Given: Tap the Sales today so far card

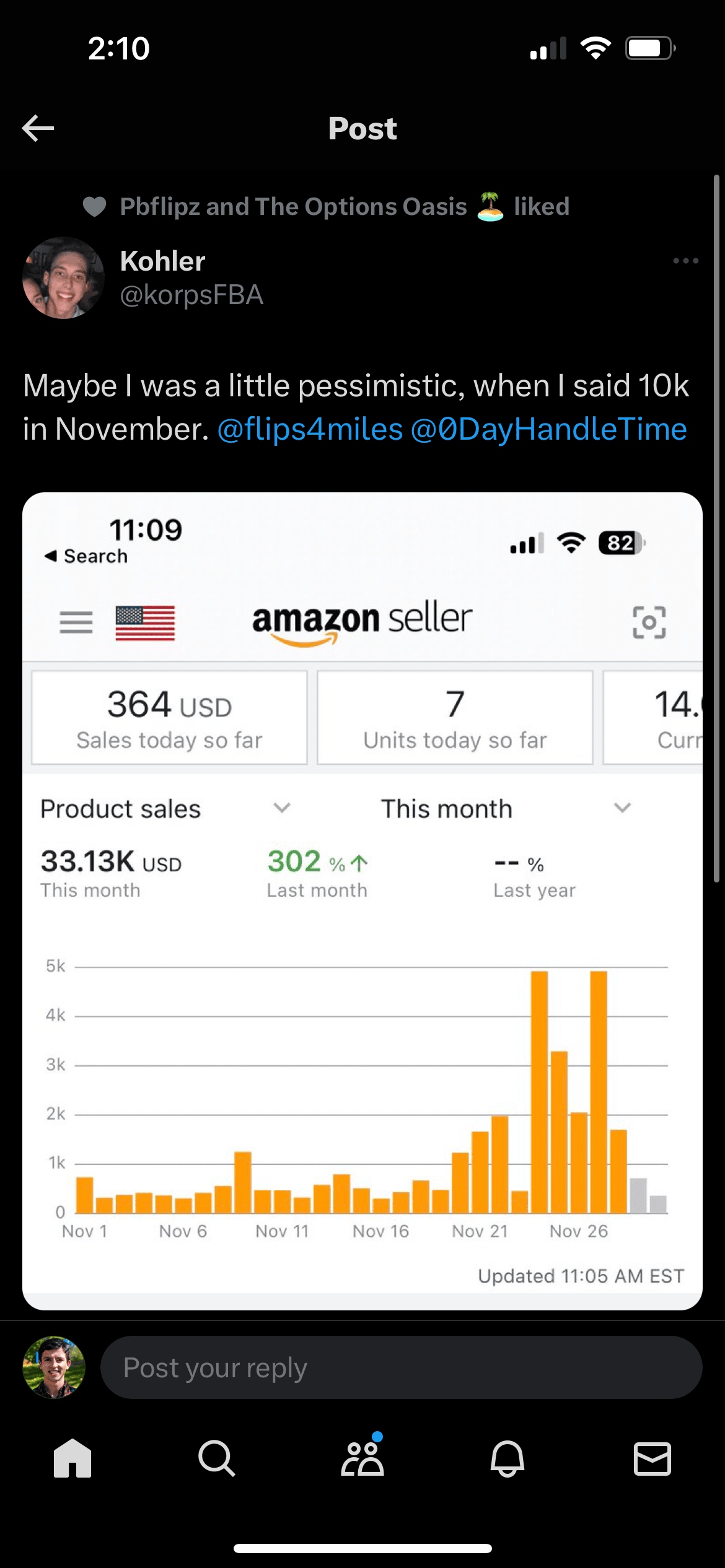Looking at the screenshot, I should (x=169, y=718).
